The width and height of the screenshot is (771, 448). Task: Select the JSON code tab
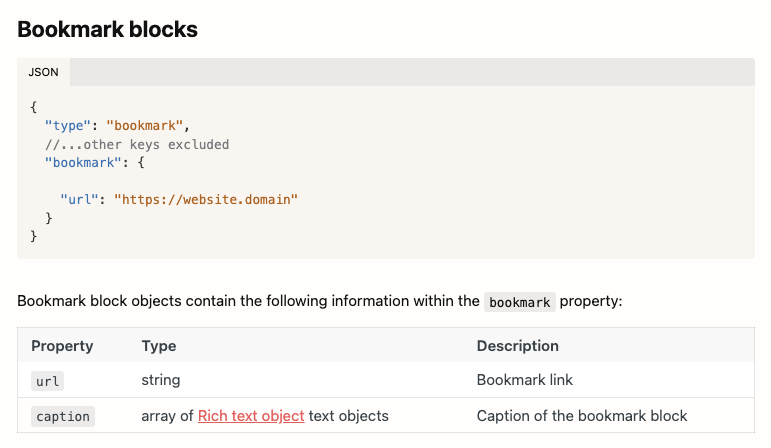43,72
